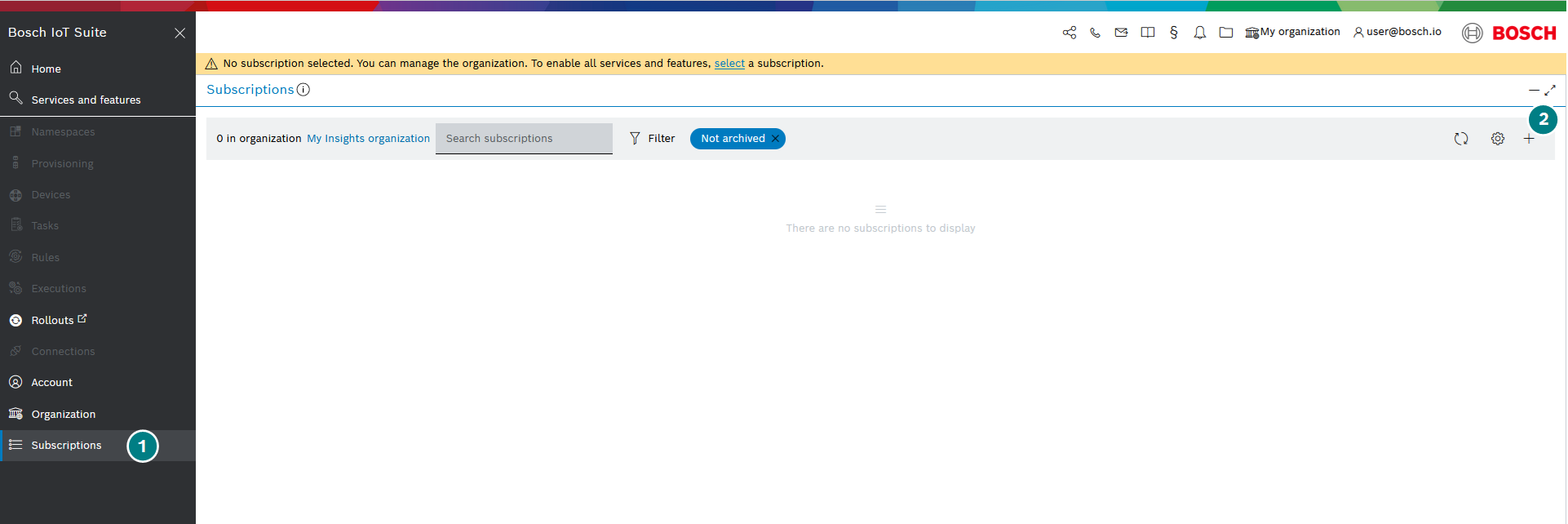Screen dimensions: 1568x524
Task: Show info for the Subscriptions heading
Action: pyautogui.click(x=303, y=90)
